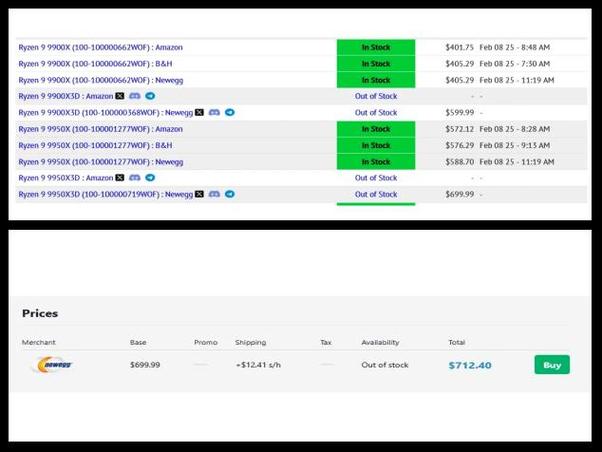The width and height of the screenshot is (602, 452).
Task: Click Telegram icon in 9900X3D Newegg row
Action: (230, 113)
